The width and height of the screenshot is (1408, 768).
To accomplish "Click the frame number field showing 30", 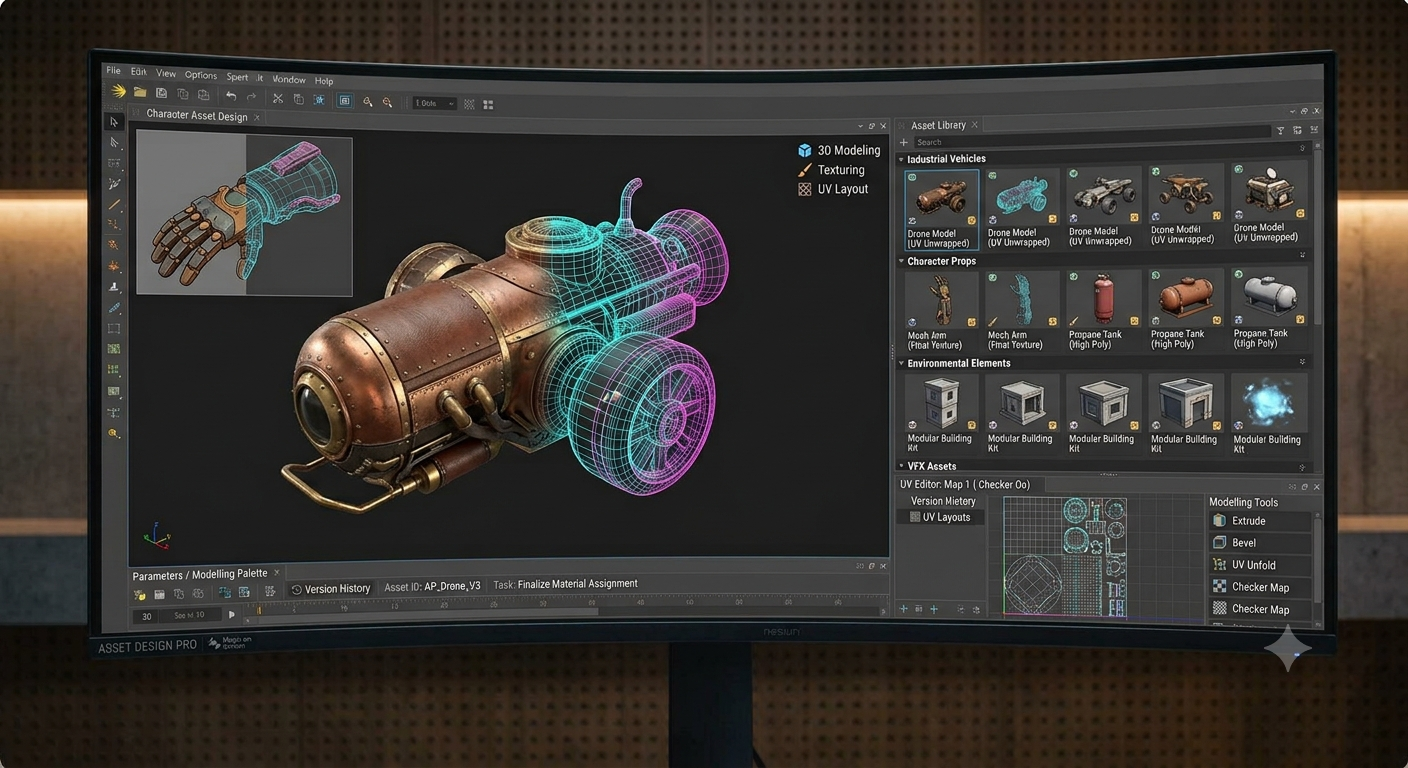I will [147, 616].
